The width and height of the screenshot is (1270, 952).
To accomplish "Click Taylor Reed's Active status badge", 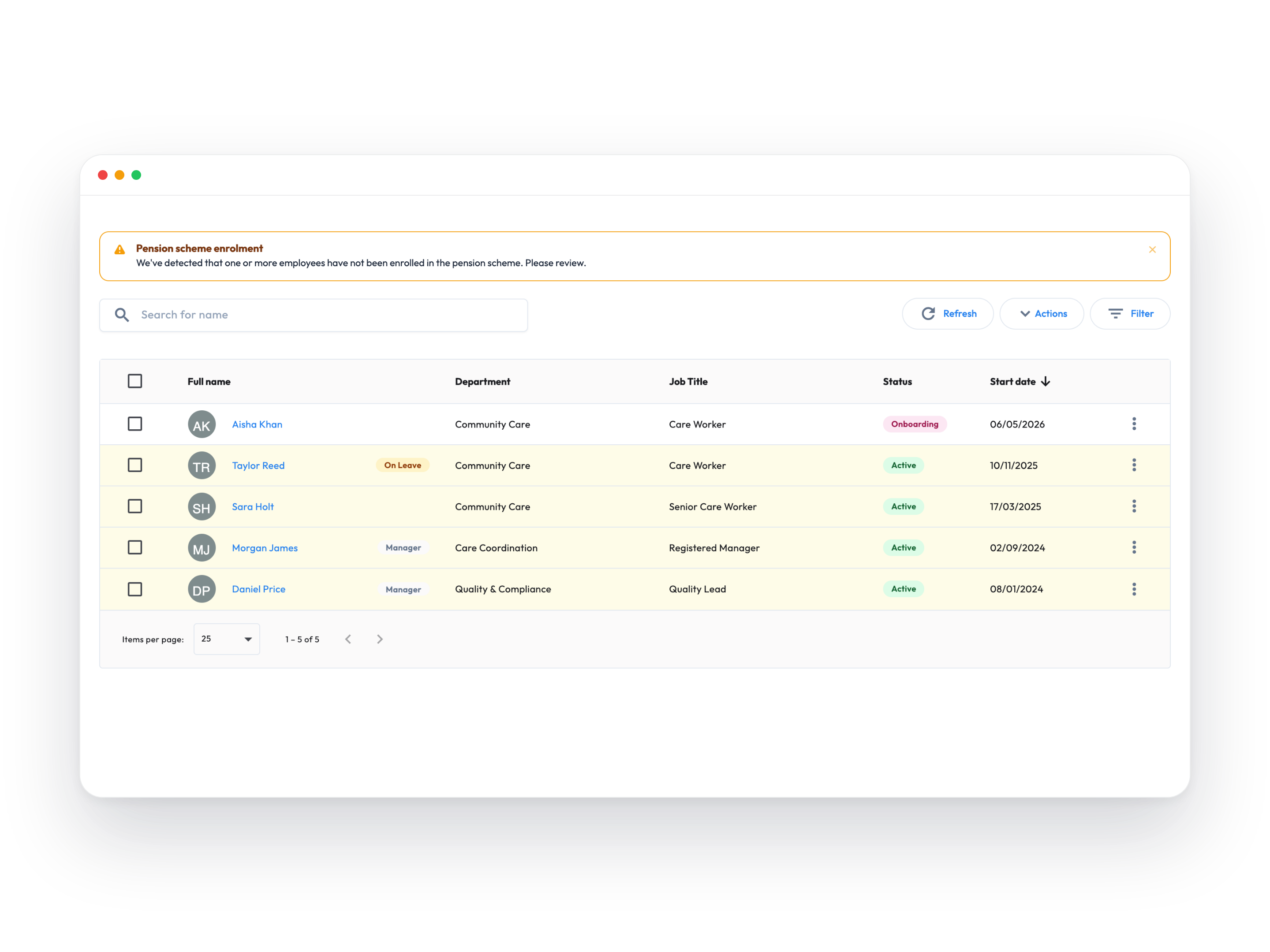I will (x=903, y=465).
